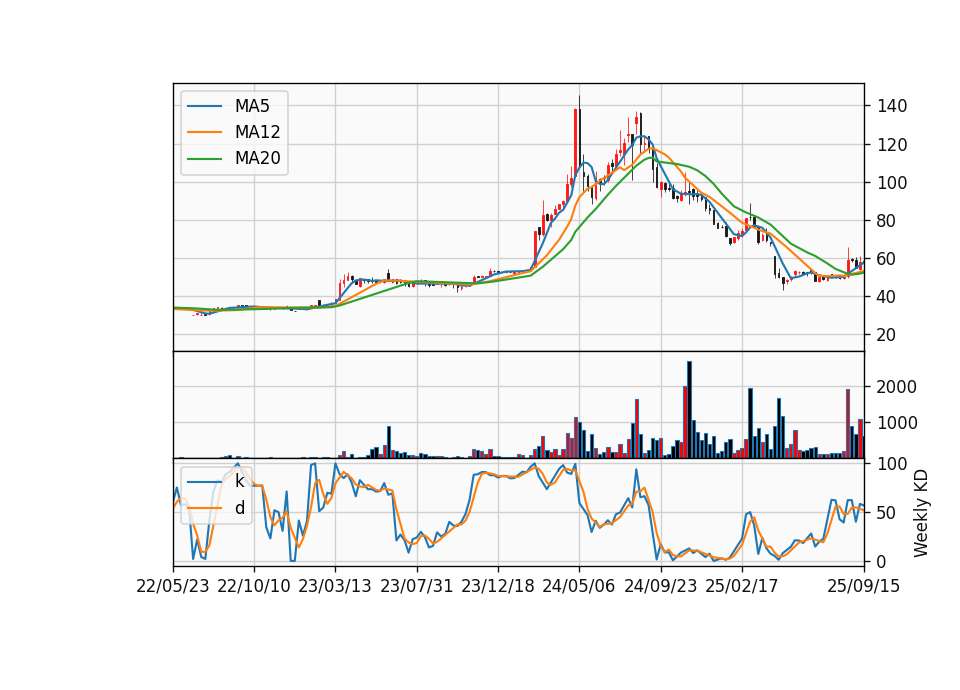
Task: Click the date label 23/03/13
Action: pos(335,586)
